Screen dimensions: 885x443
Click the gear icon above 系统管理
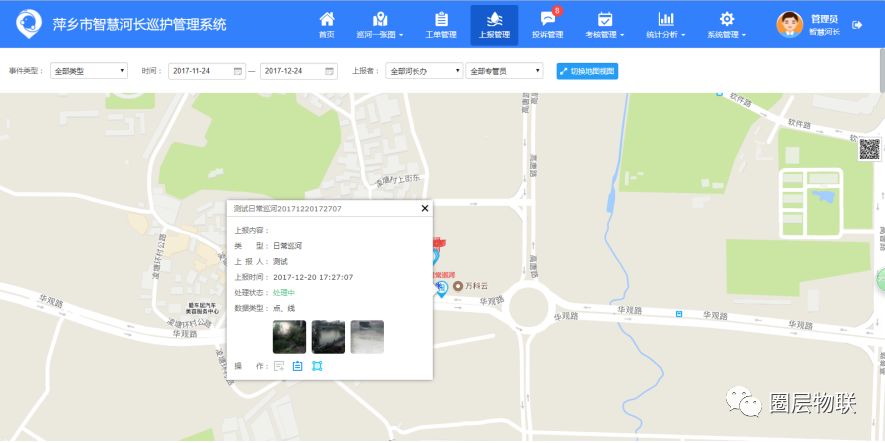click(x=727, y=19)
